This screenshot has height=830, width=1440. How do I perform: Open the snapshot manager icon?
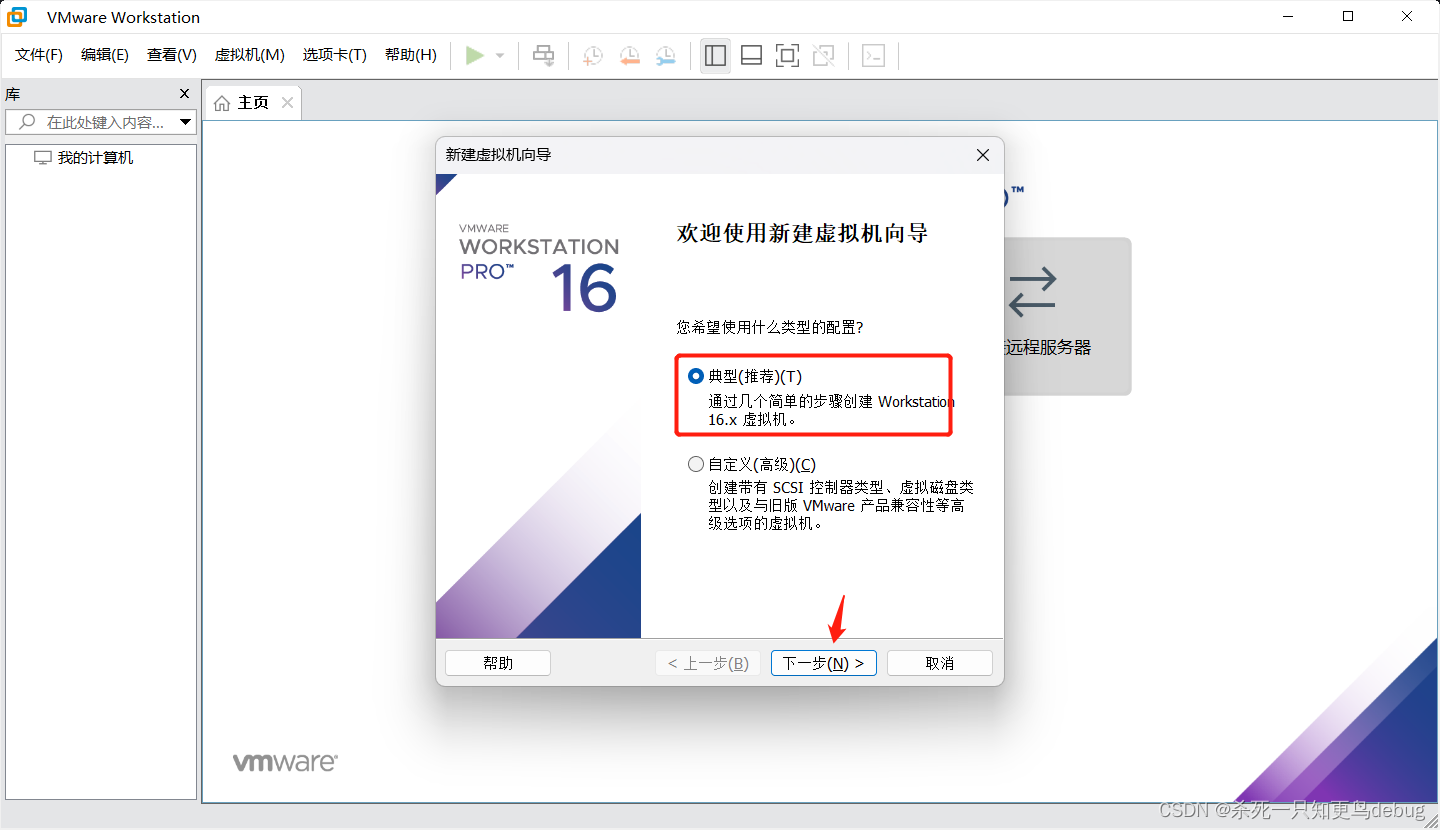665,56
